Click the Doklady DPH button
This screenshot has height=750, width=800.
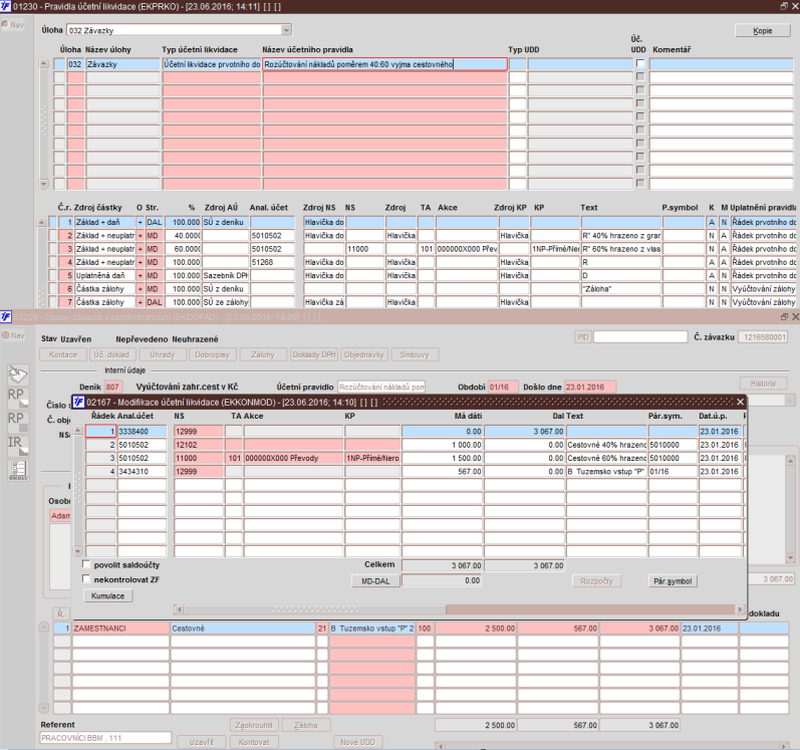click(314, 355)
